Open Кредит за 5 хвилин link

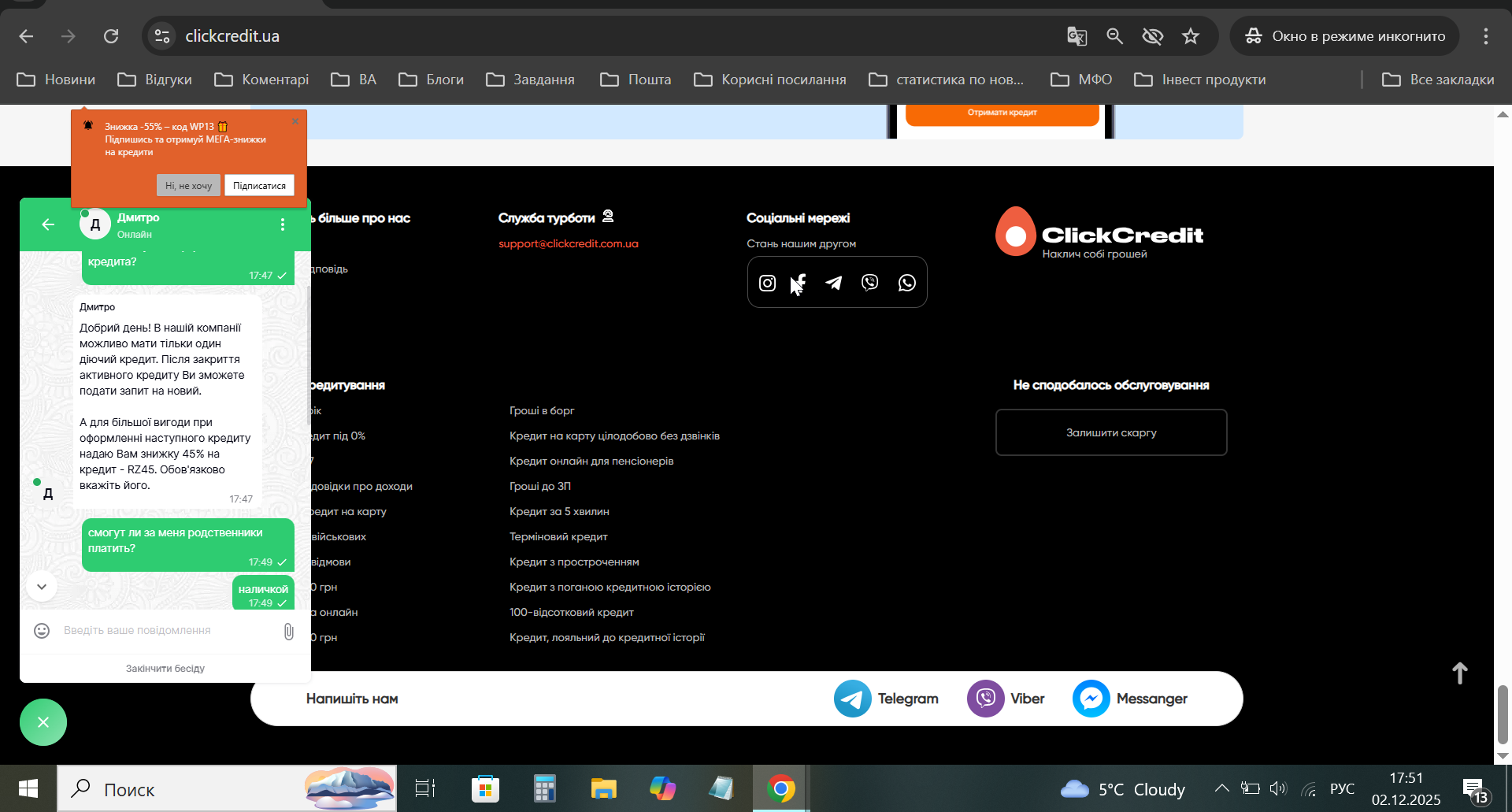pyautogui.click(x=559, y=511)
